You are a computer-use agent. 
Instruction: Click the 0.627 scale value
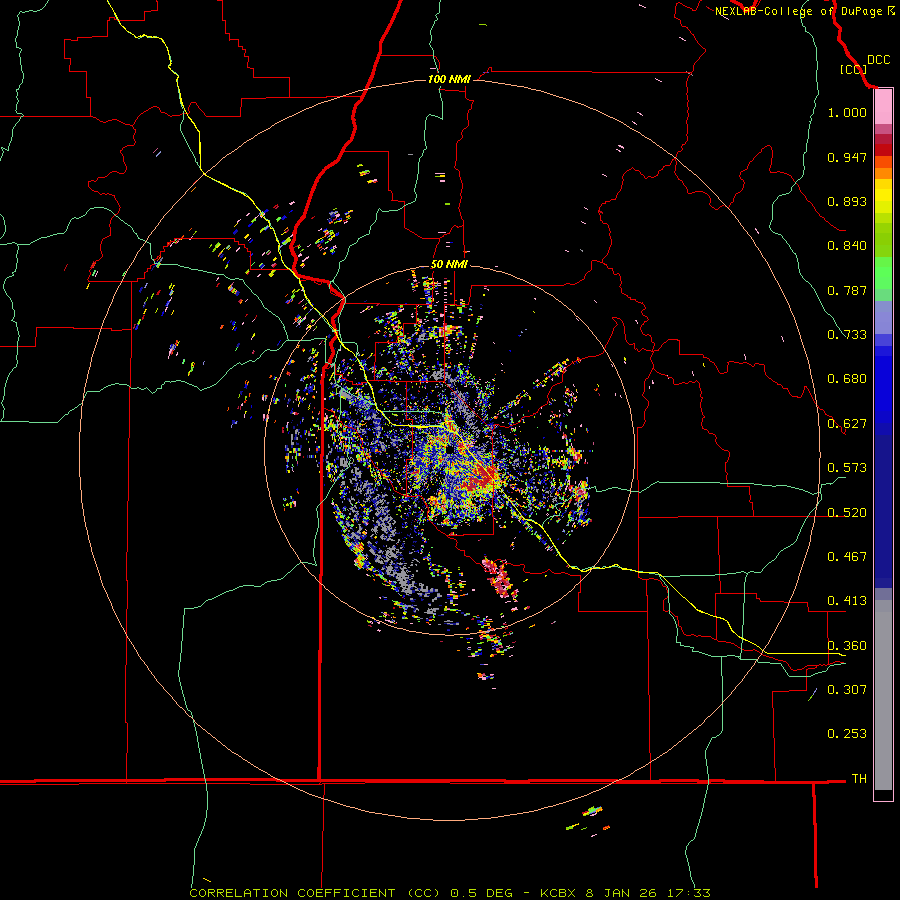[847, 424]
